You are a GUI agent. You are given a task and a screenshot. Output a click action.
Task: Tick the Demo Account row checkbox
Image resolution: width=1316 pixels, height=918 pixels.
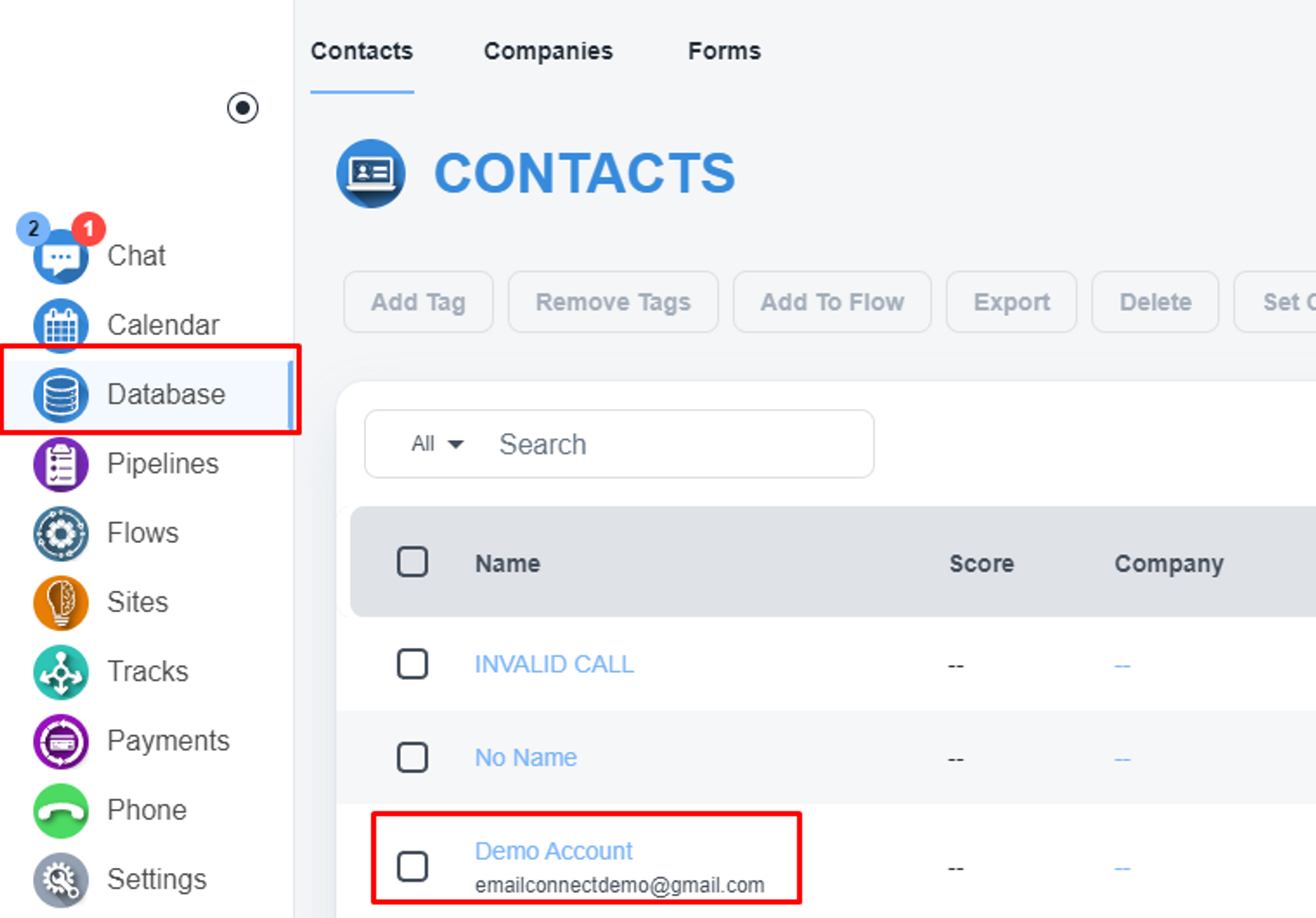tap(412, 866)
